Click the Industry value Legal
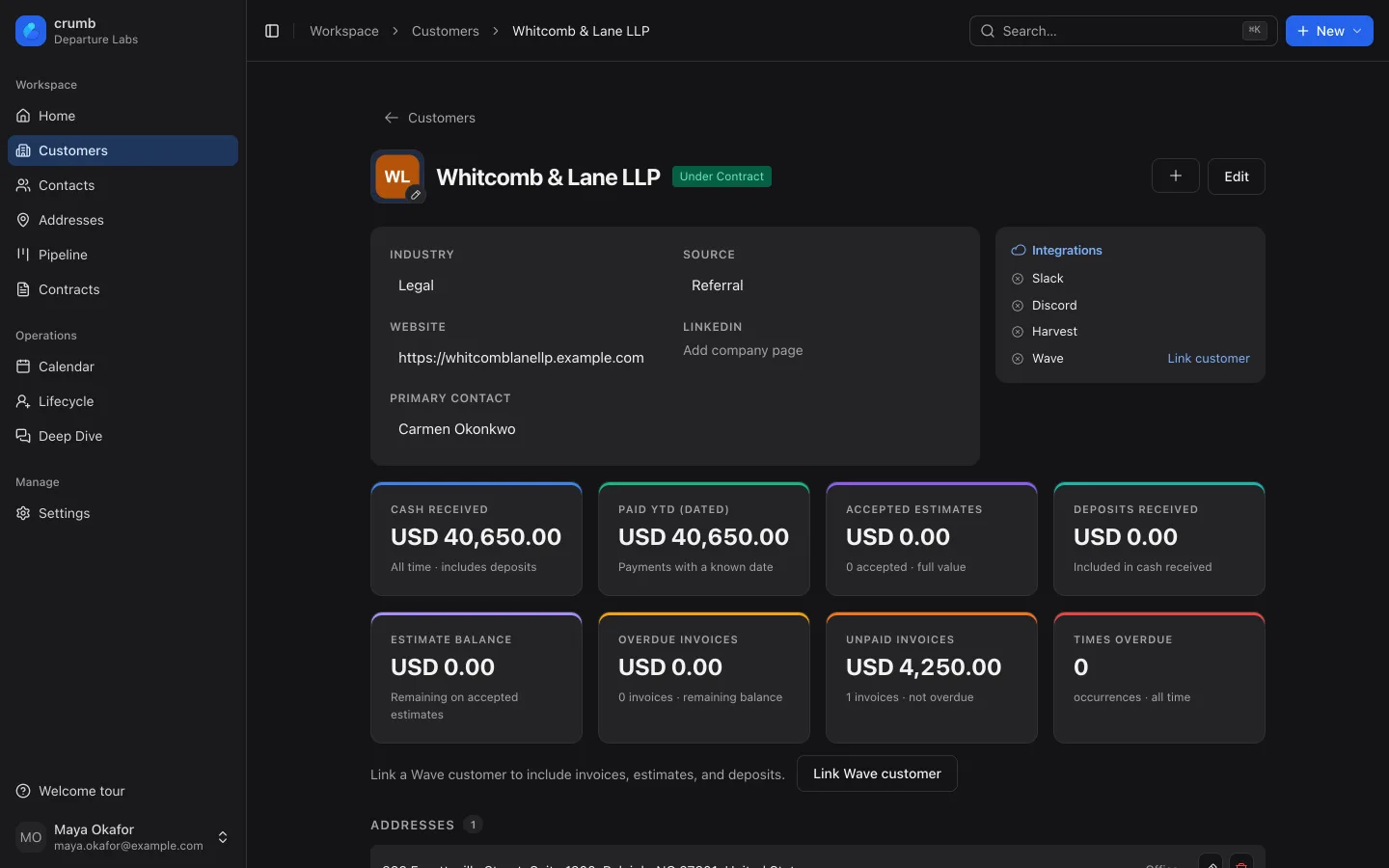1389x868 pixels. click(416, 285)
